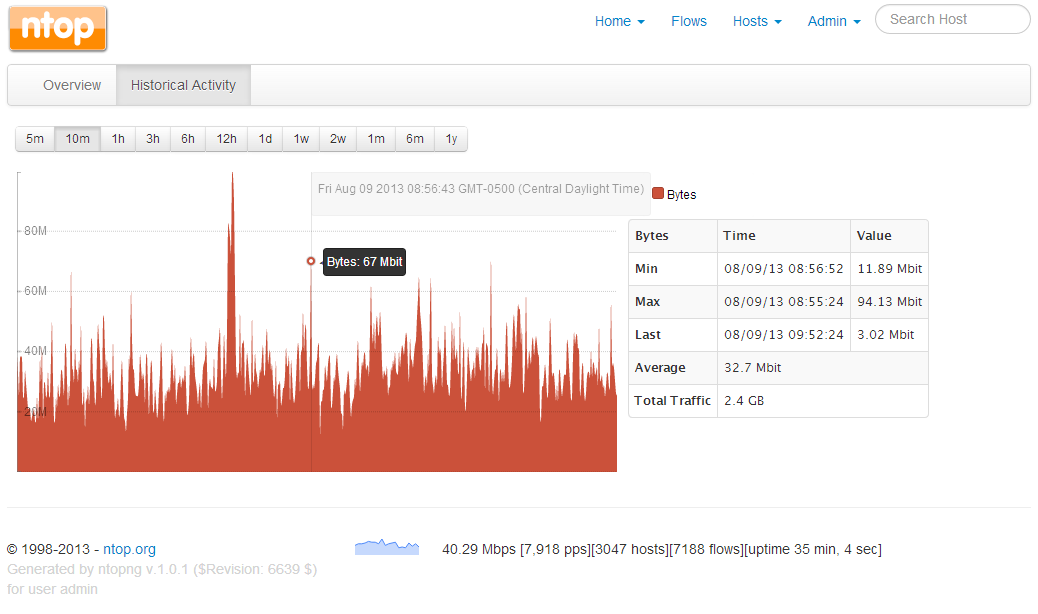
Task: Click the chart data point marker
Action: point(311,261)
